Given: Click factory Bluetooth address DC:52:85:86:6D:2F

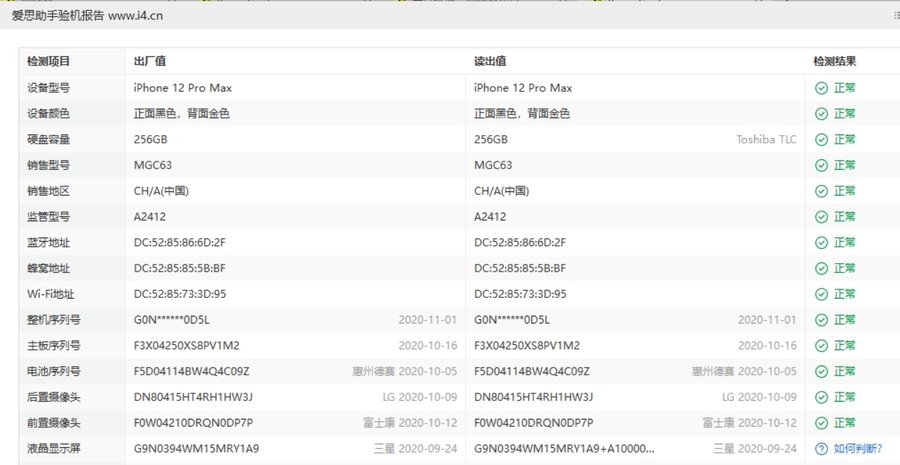Looking at the screenshot, I should pyautogui.click(x=180, y=242).
